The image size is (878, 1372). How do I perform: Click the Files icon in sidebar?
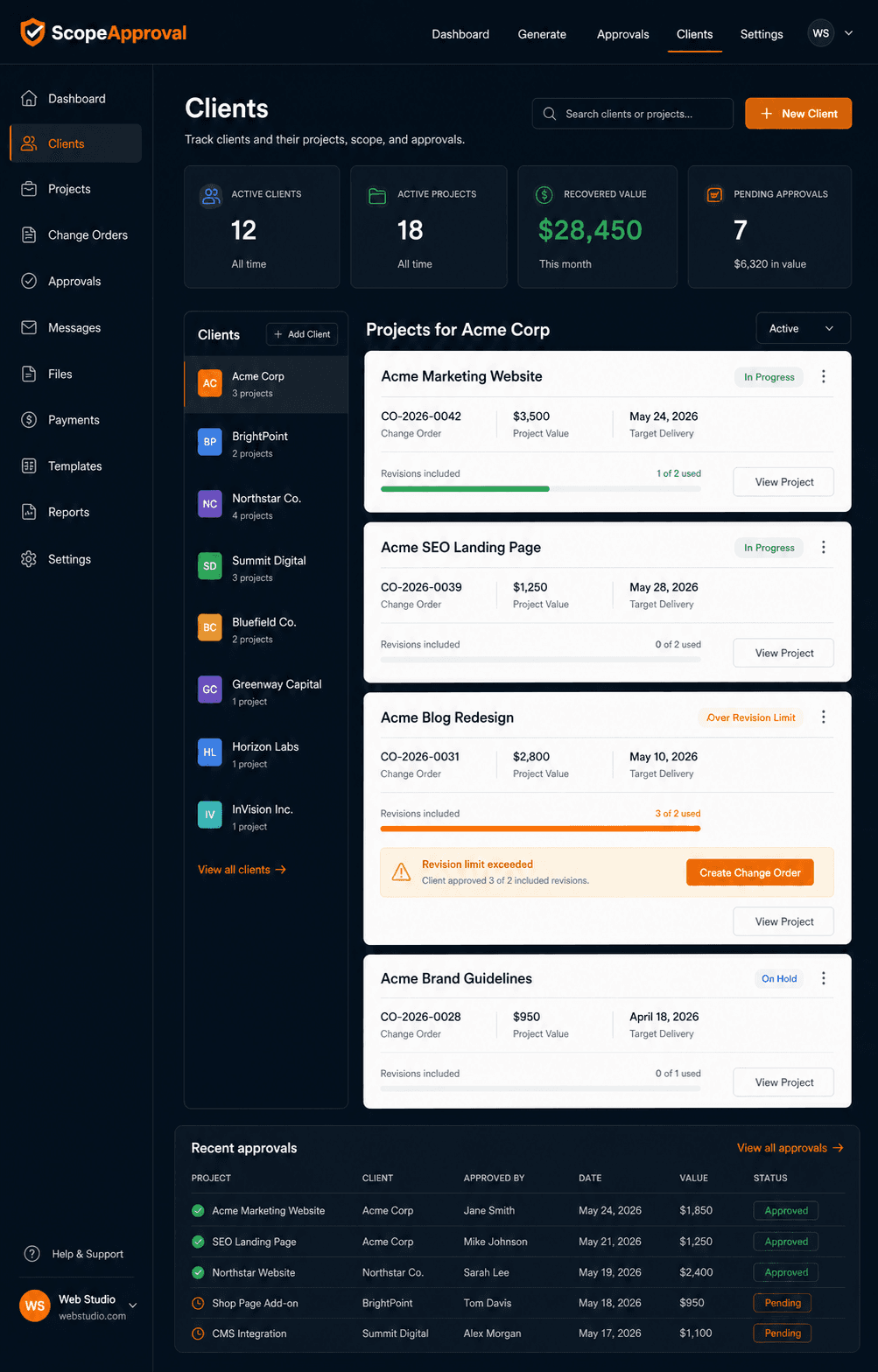[x=29, y=374]
